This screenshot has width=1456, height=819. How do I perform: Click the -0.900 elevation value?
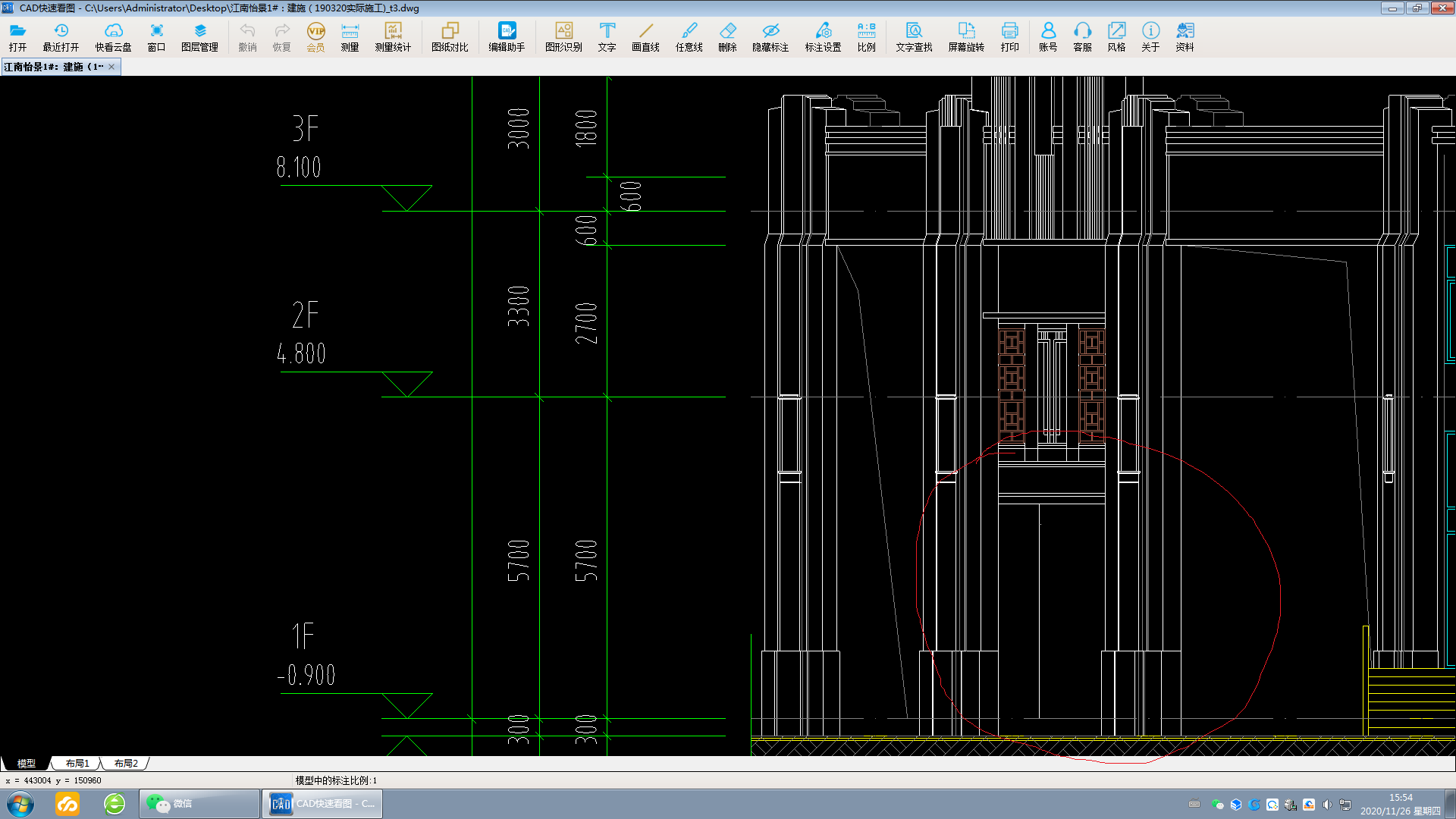306,675
